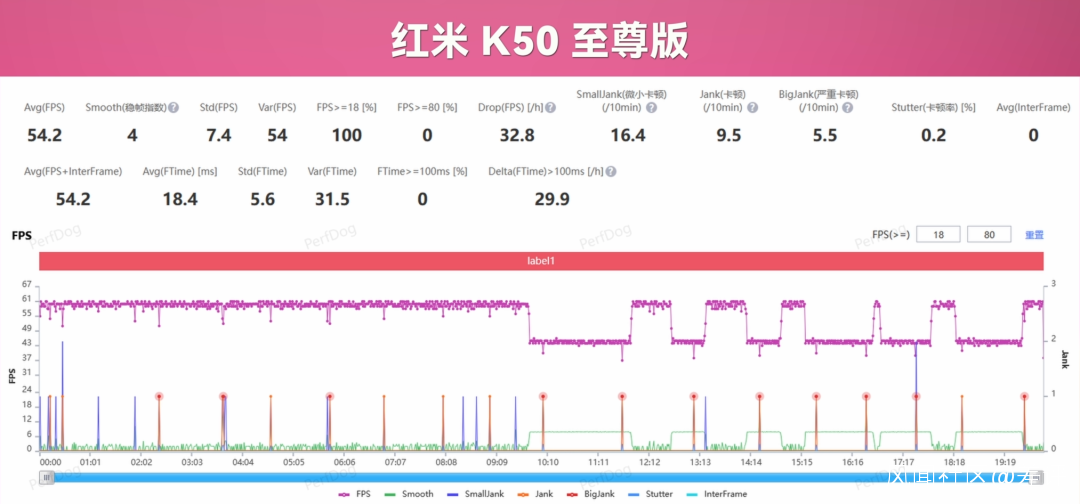Click the SmallJank value 16.4

coord(628,136)
